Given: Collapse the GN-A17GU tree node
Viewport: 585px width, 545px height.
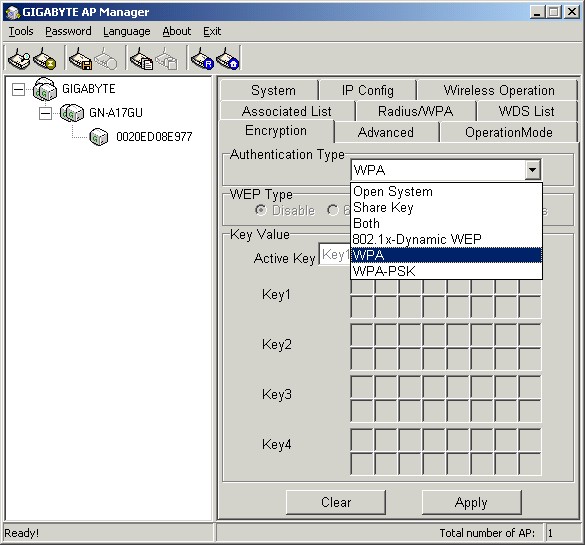Looking at the screenshot, I should (x=45, y=113).
